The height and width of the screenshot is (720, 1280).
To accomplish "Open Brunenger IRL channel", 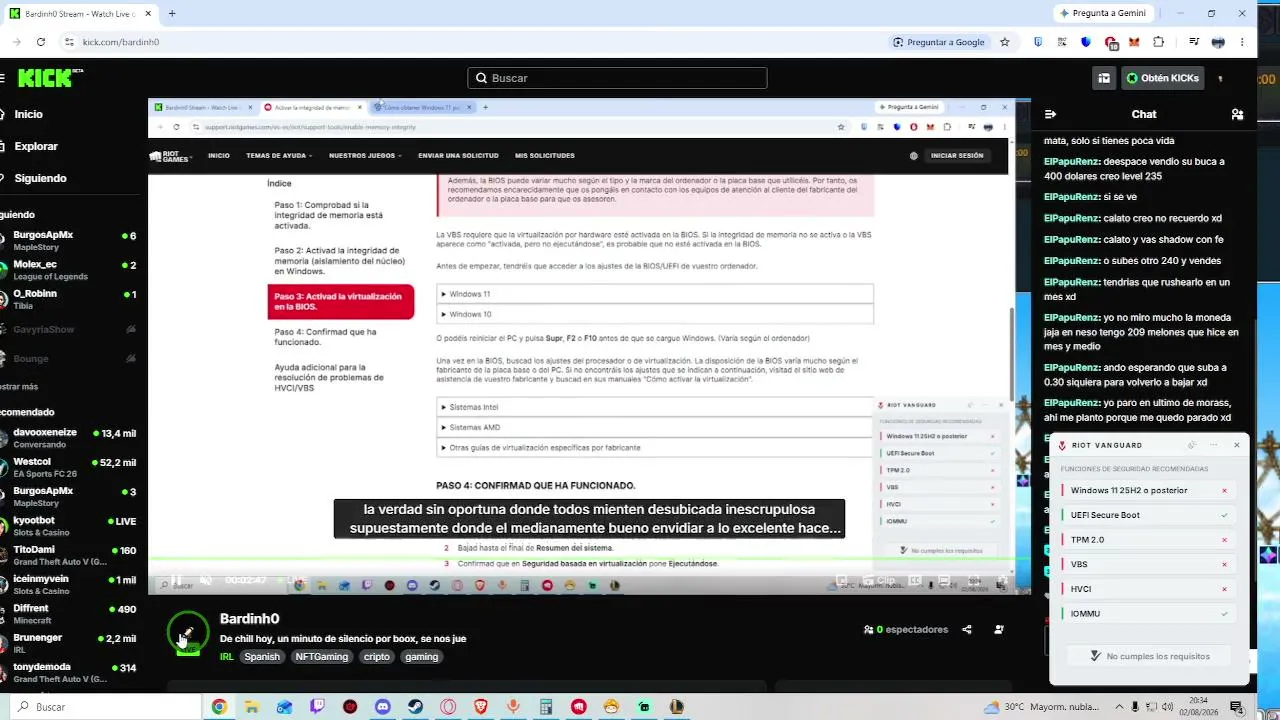I will (70, 643).
